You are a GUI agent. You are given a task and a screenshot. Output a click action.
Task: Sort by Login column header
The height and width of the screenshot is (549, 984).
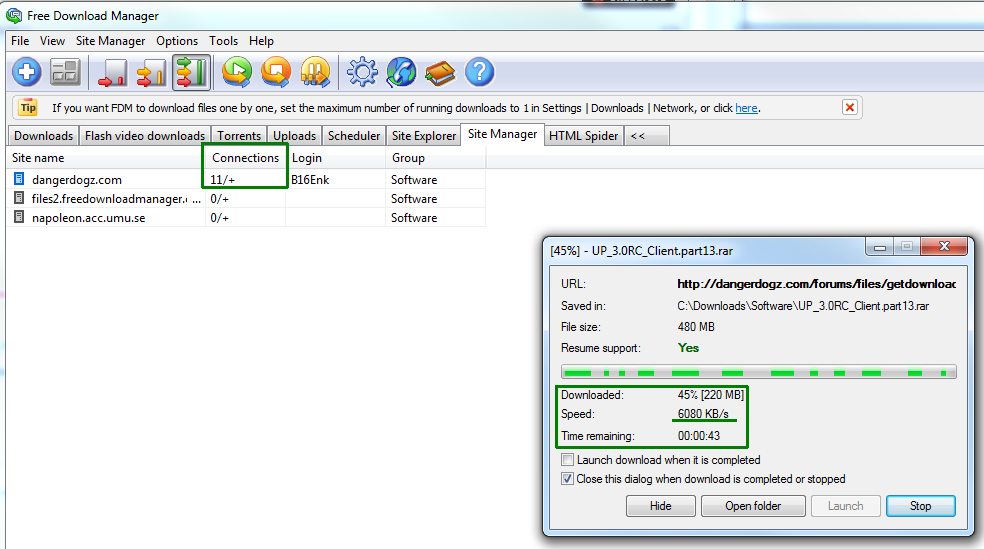pyautogui.click(x=336, y=157)
